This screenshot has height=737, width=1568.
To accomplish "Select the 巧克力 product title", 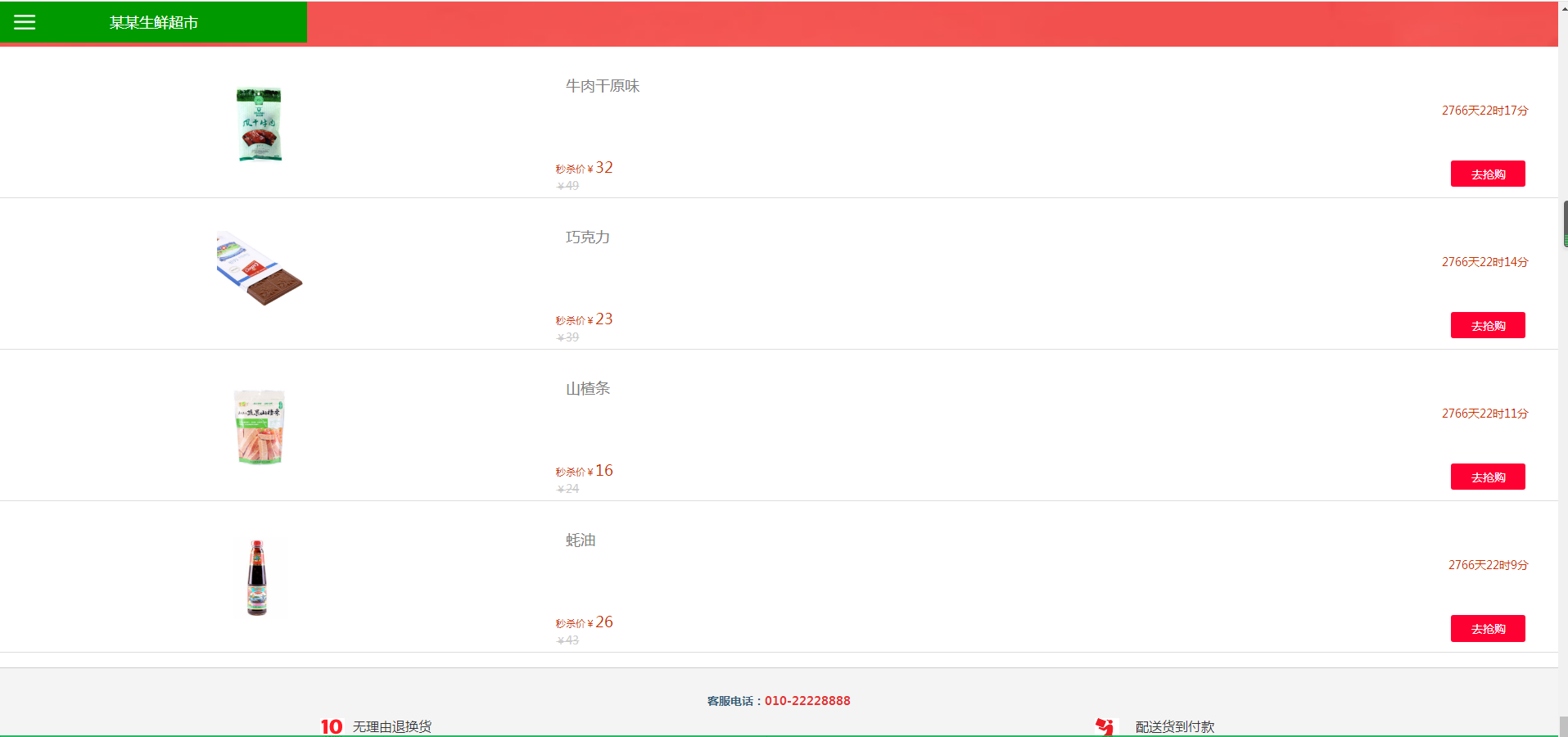I will pos(587,237).
